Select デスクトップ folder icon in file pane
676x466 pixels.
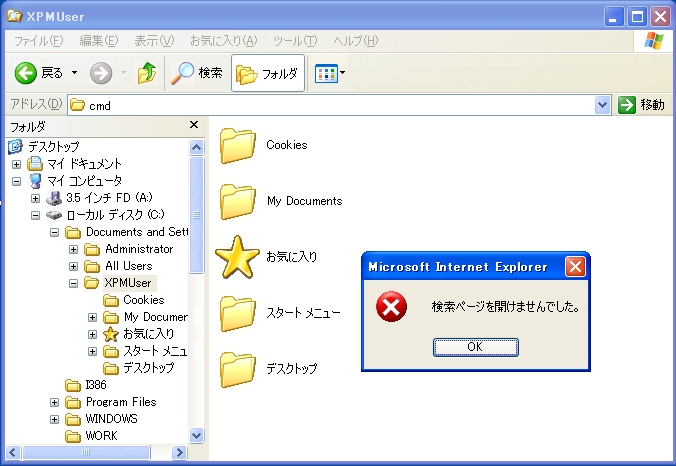(x=238, y=369)
